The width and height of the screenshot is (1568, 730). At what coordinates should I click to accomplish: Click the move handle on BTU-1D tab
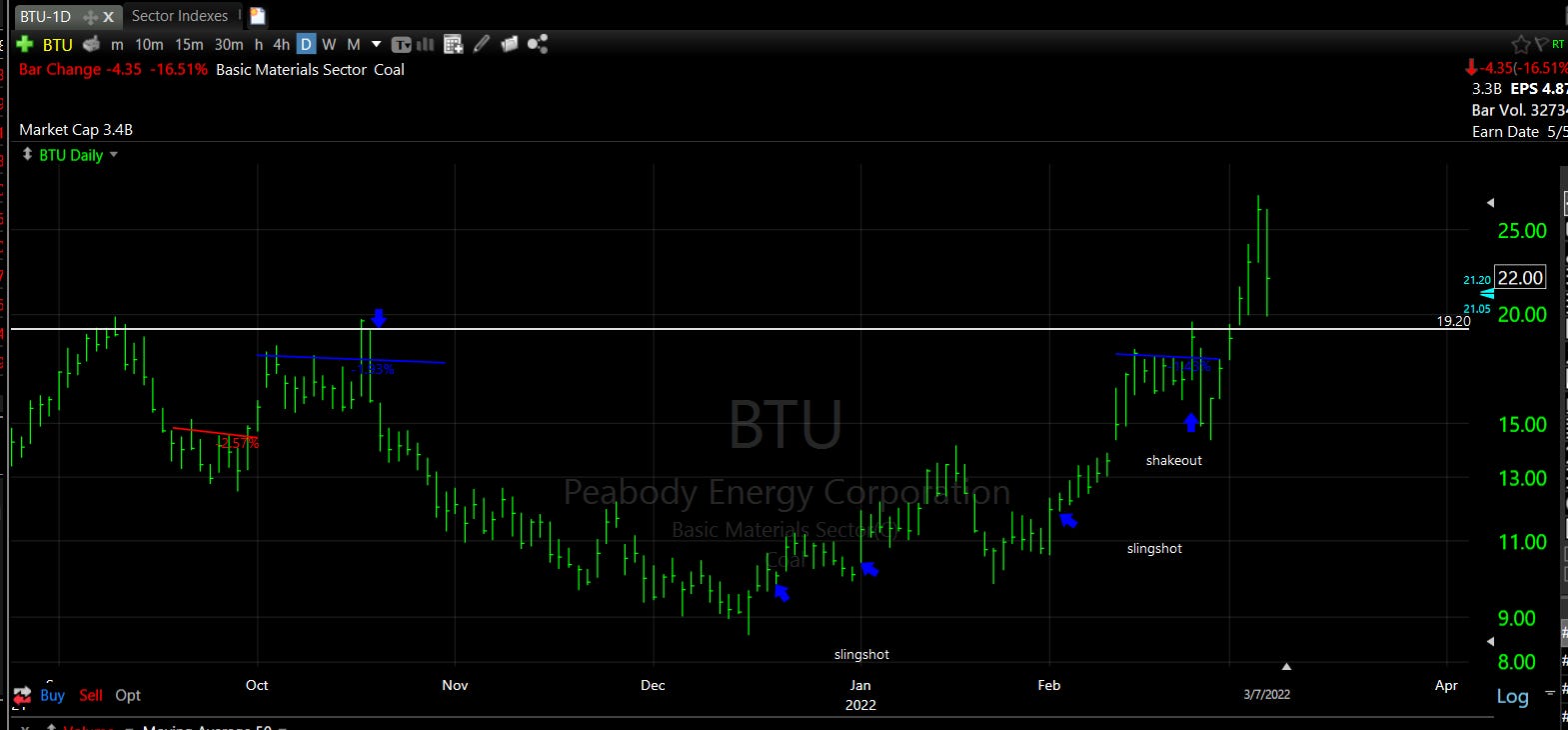click(x=90, y=17)
